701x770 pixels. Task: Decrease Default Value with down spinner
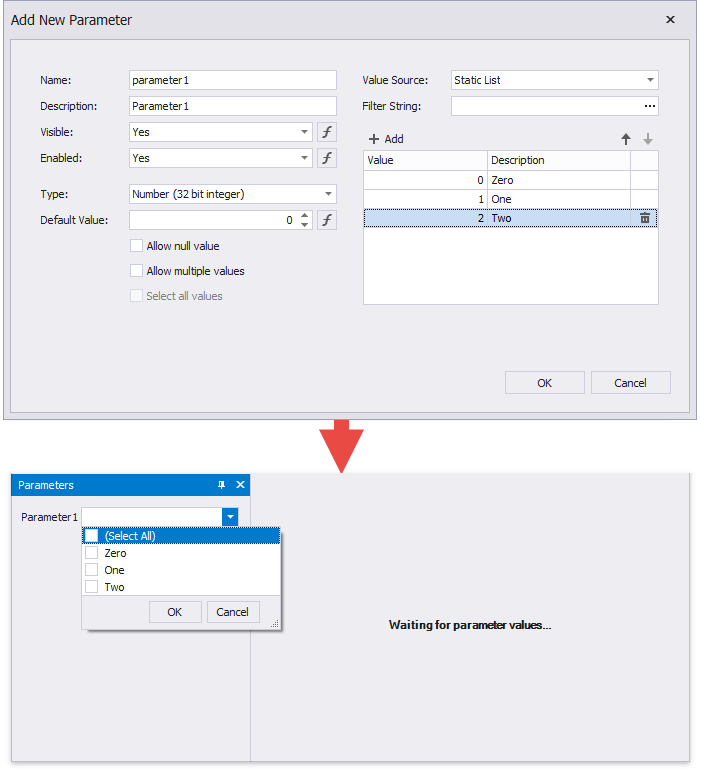point(305,225)
